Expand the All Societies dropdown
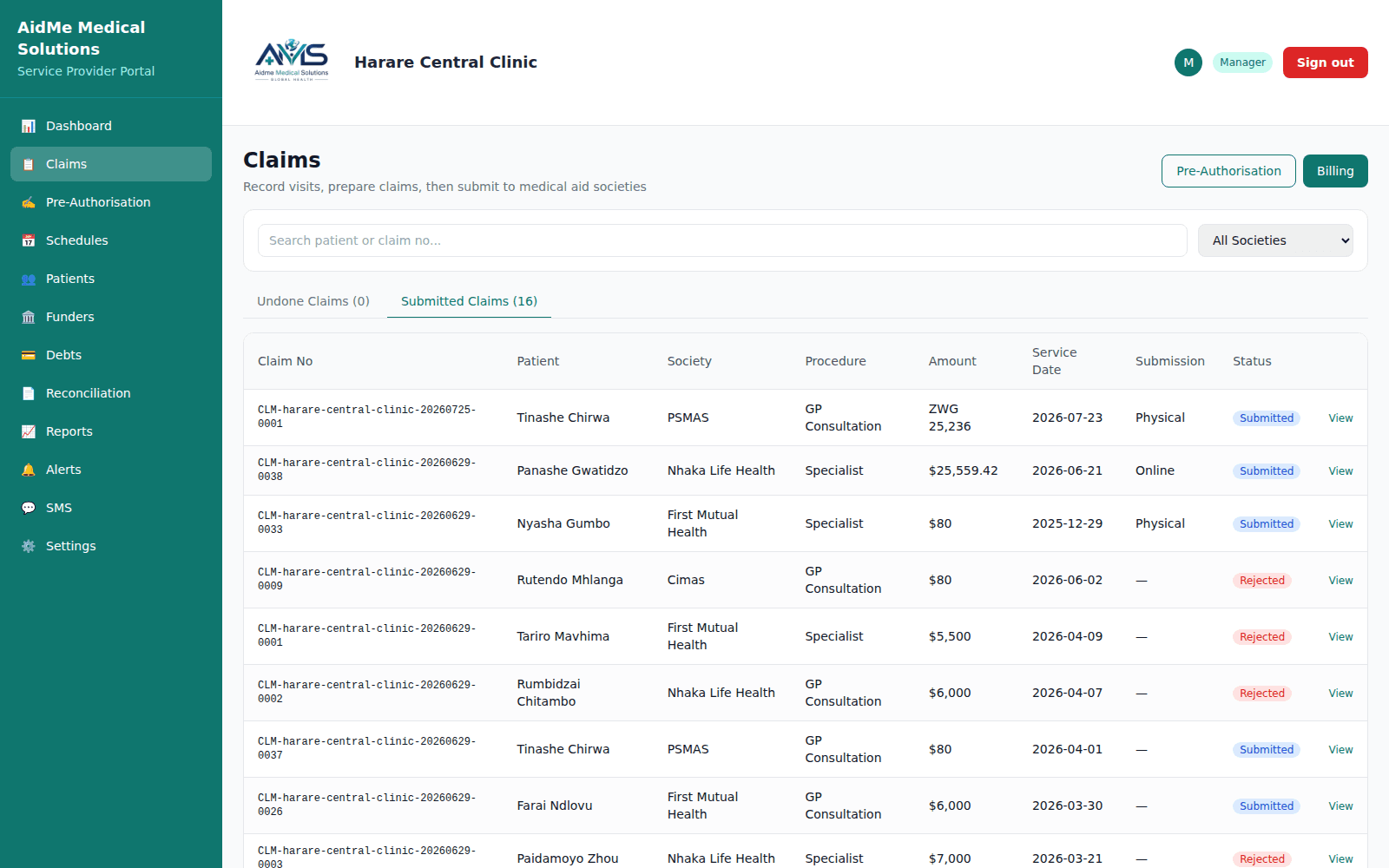This screenshot has width=1389, height=868. (1275, 240)
